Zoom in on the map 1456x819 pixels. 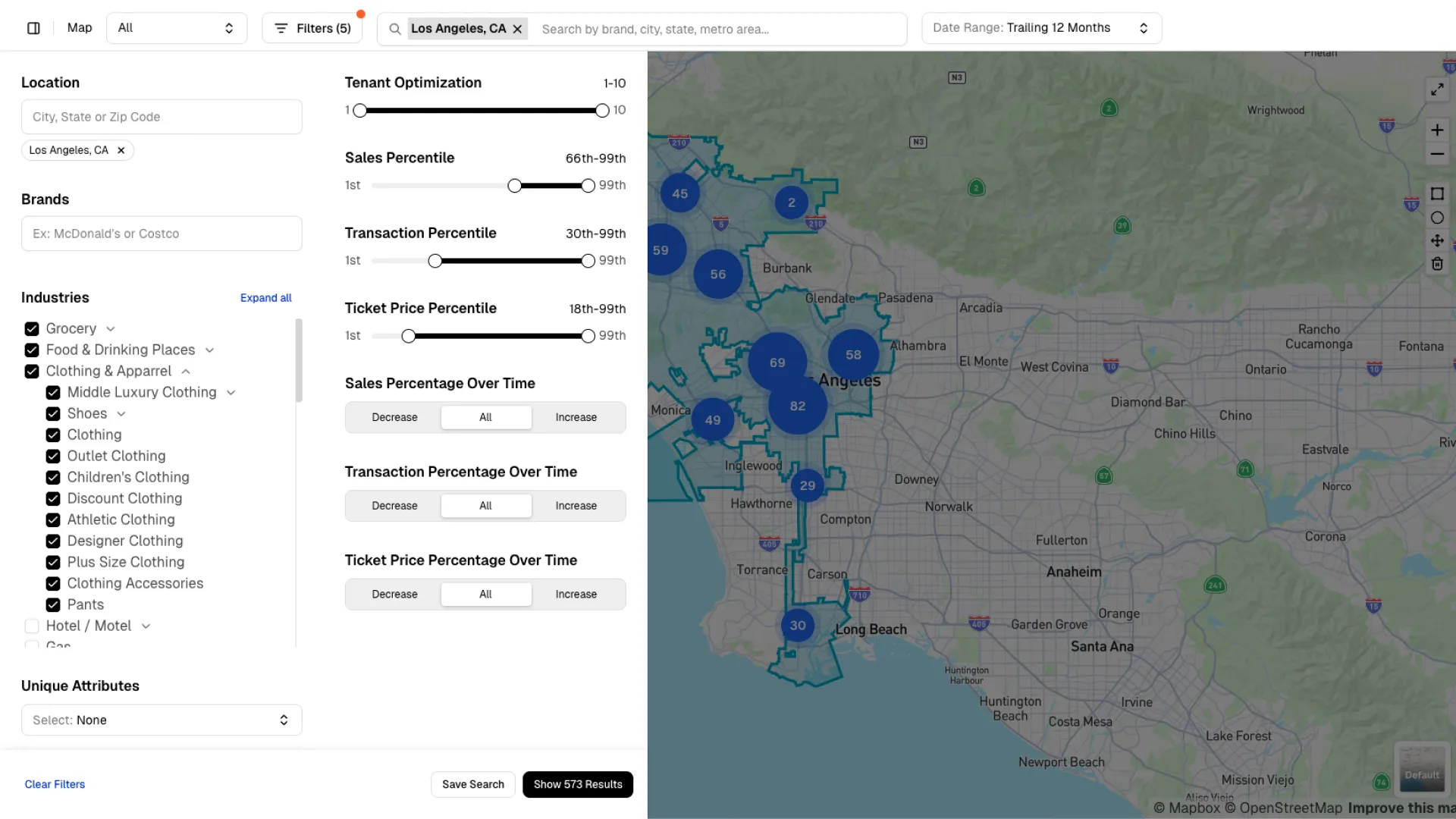[x=1438, y=130]
